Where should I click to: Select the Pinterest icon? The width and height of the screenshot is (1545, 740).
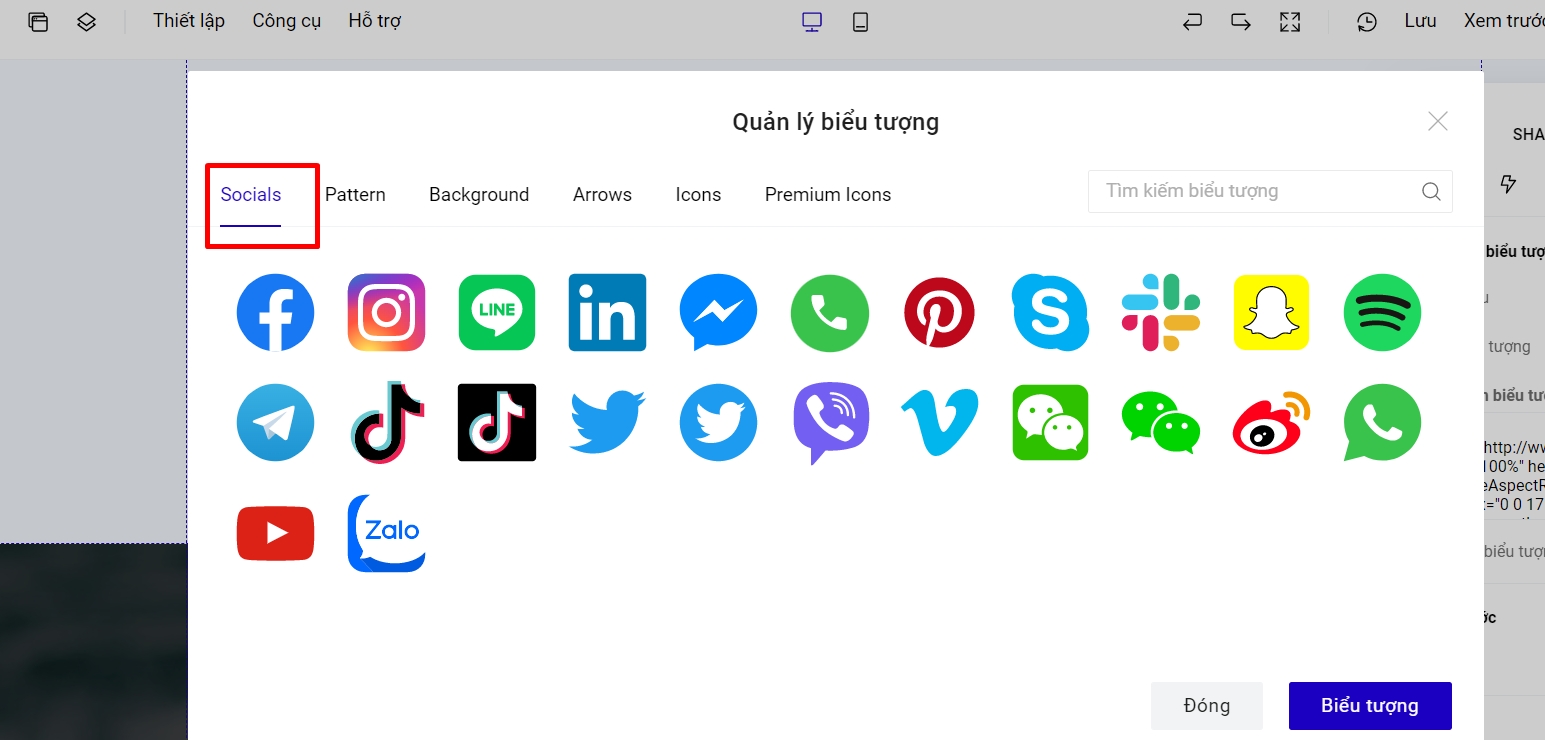click(939, 312)
